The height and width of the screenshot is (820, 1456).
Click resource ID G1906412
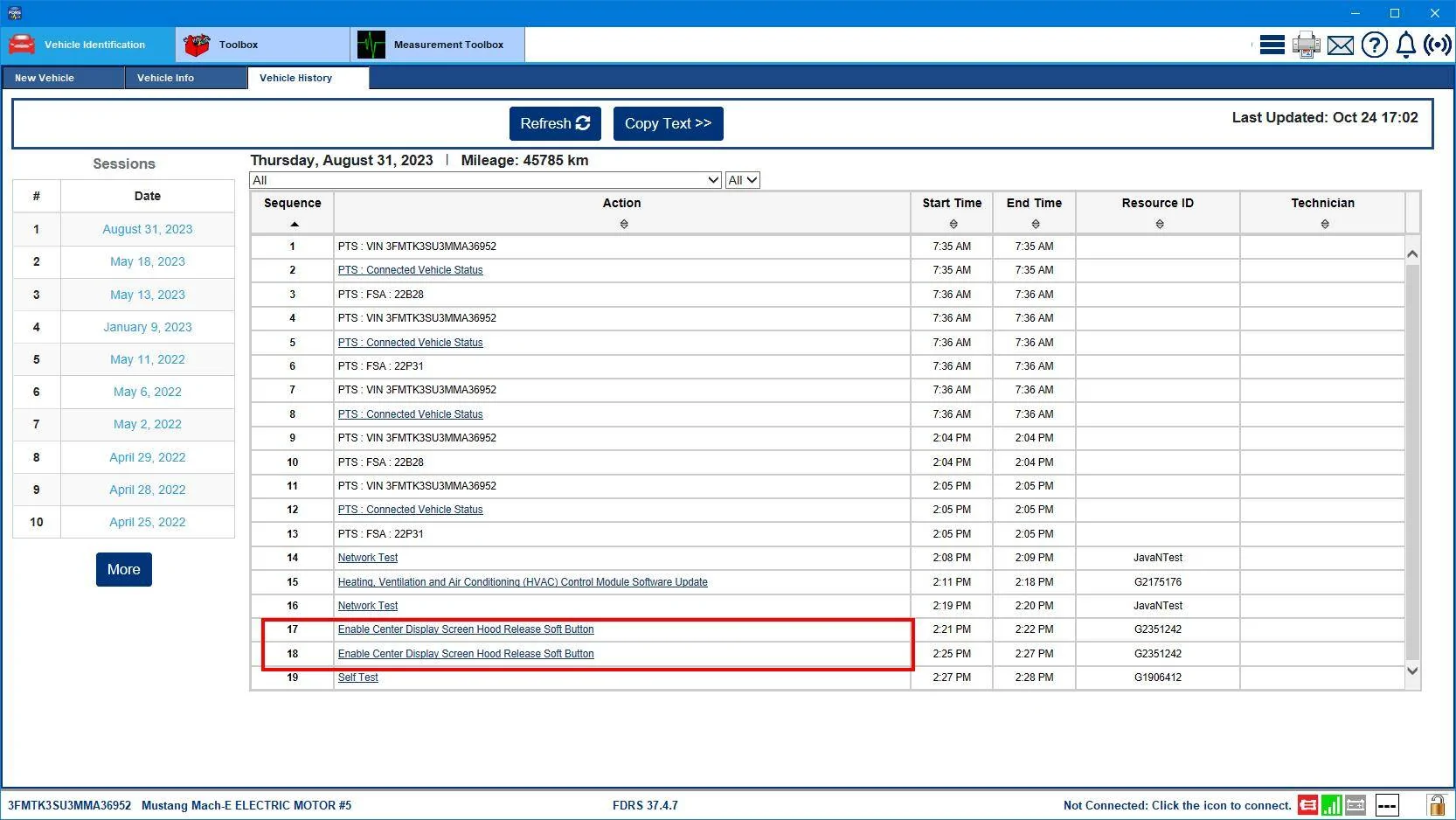[1158, 678]
